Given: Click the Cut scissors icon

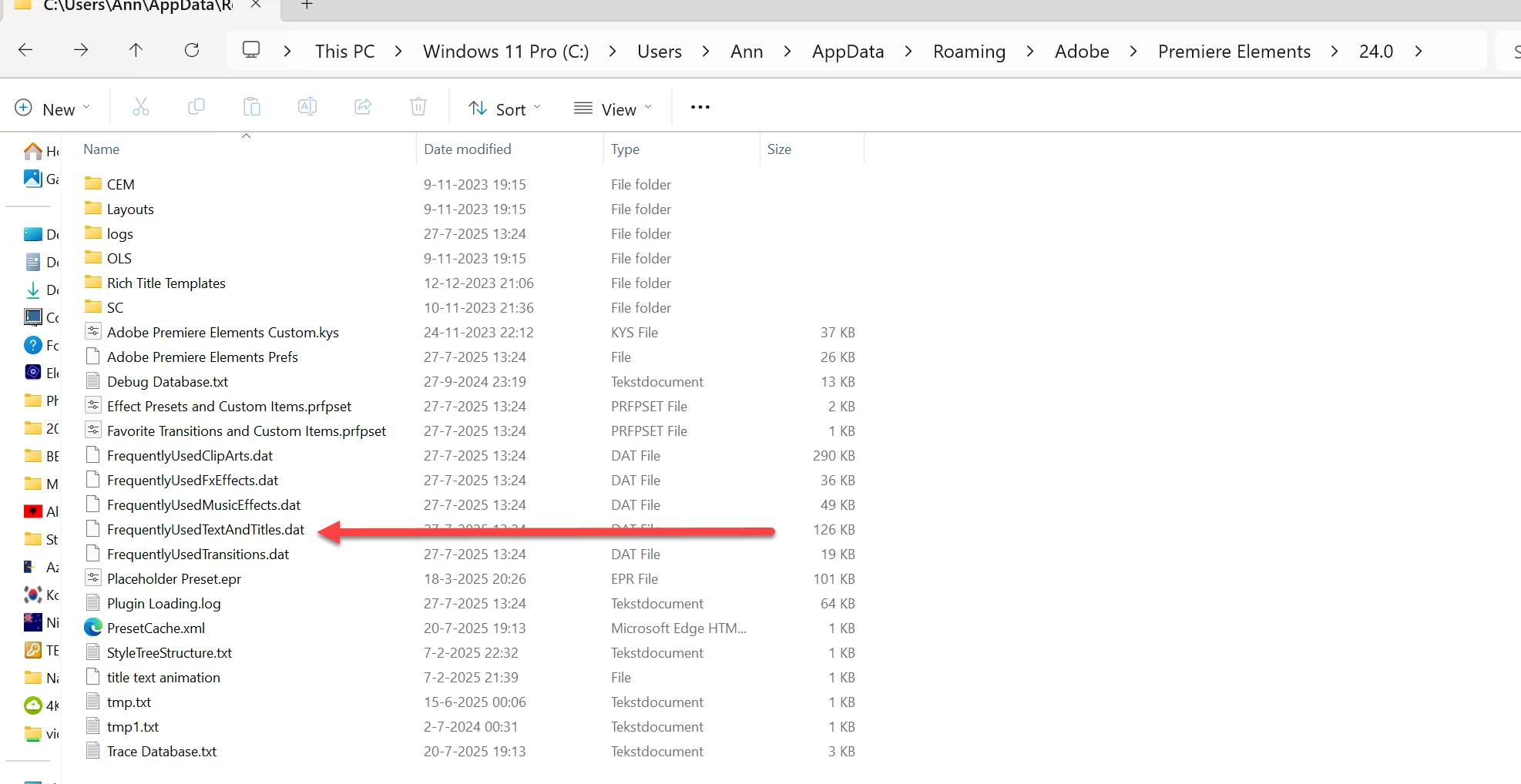Looking at the screenshot, I should point(141,107).
